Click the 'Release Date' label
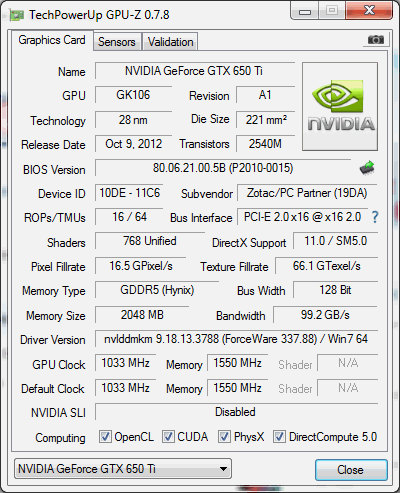This screenshot has width=400, height=493. tap(53, 145)
